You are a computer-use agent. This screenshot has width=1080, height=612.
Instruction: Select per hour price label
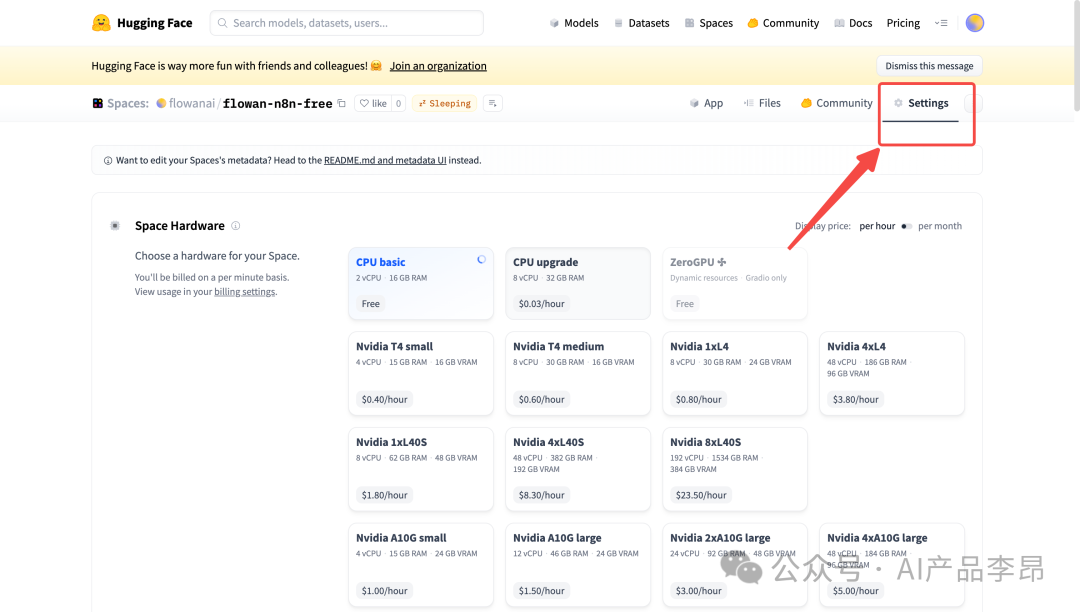tap(877, 226)
